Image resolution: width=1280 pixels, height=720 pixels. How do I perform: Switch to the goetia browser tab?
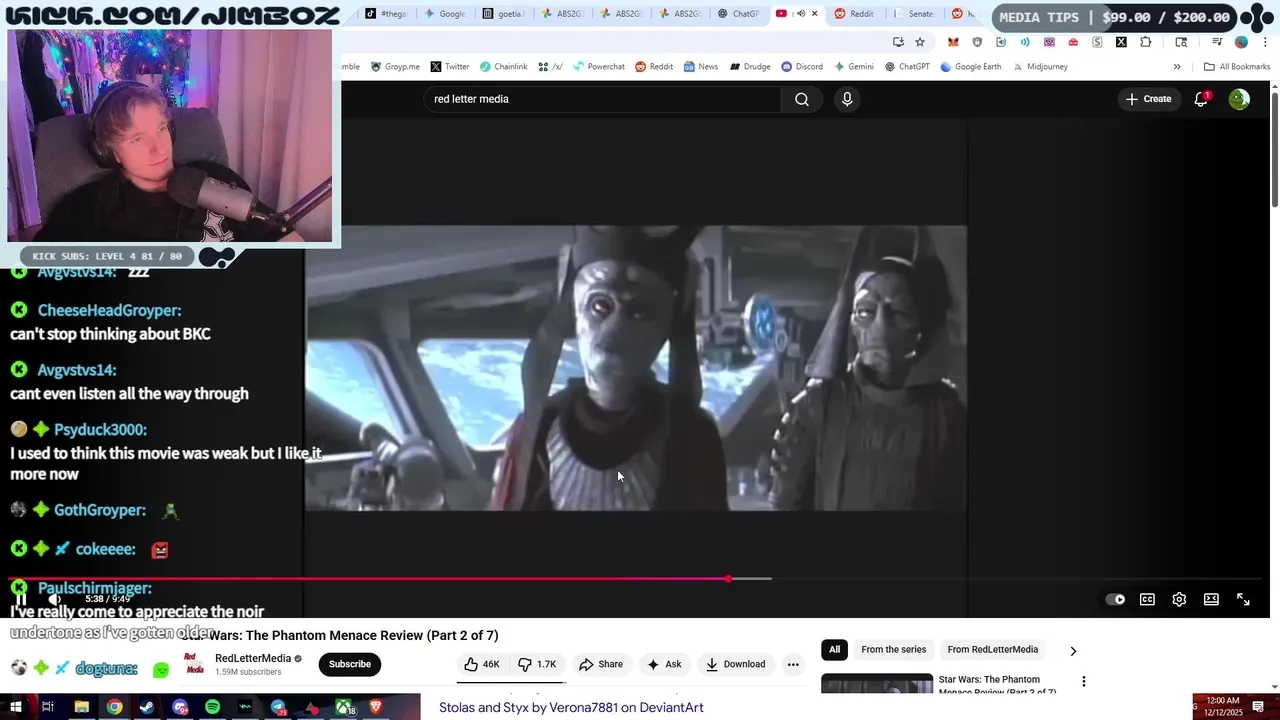503,14
